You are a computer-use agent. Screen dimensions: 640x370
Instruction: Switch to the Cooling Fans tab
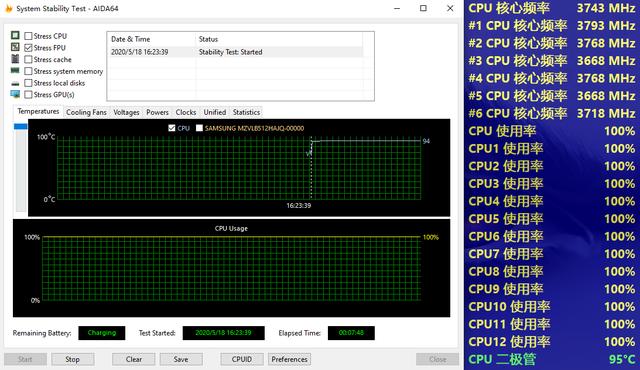(x=86, y=112)
